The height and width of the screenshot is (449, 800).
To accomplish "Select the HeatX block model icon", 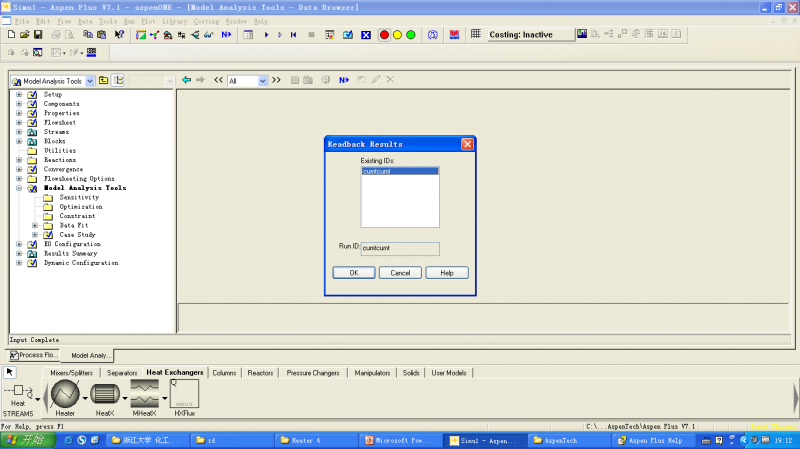I will pos(105,394).
